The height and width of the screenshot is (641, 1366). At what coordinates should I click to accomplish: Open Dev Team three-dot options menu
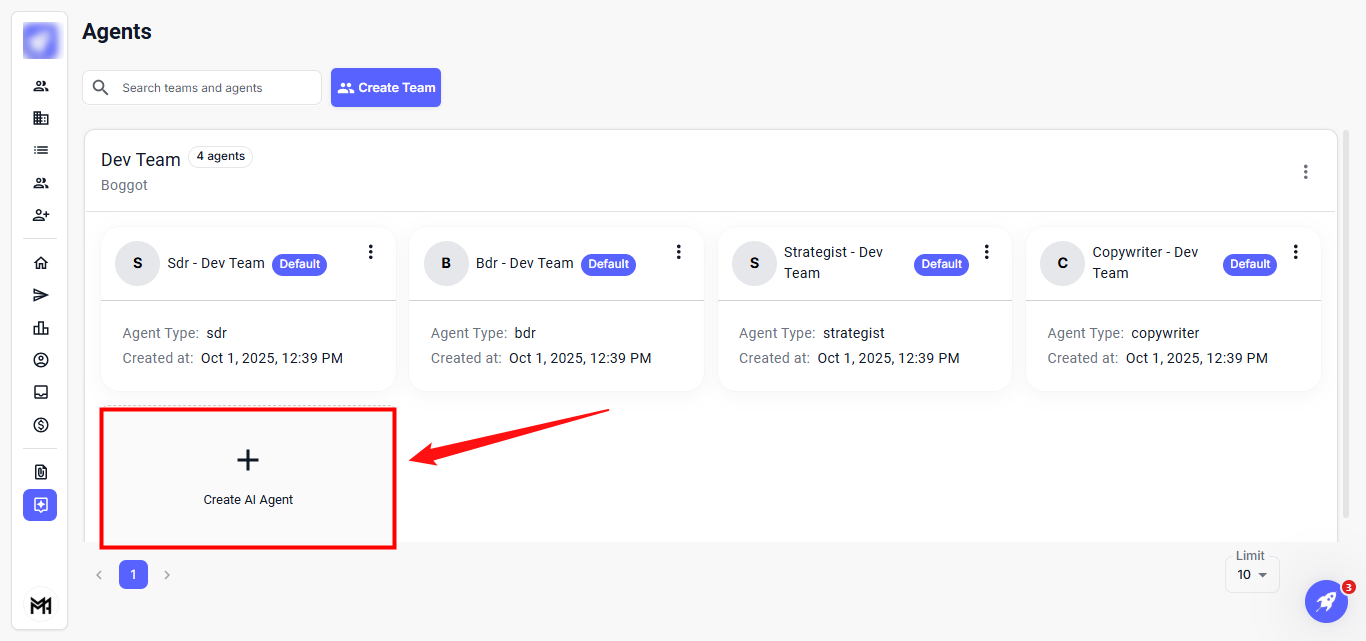(1305, 172)
